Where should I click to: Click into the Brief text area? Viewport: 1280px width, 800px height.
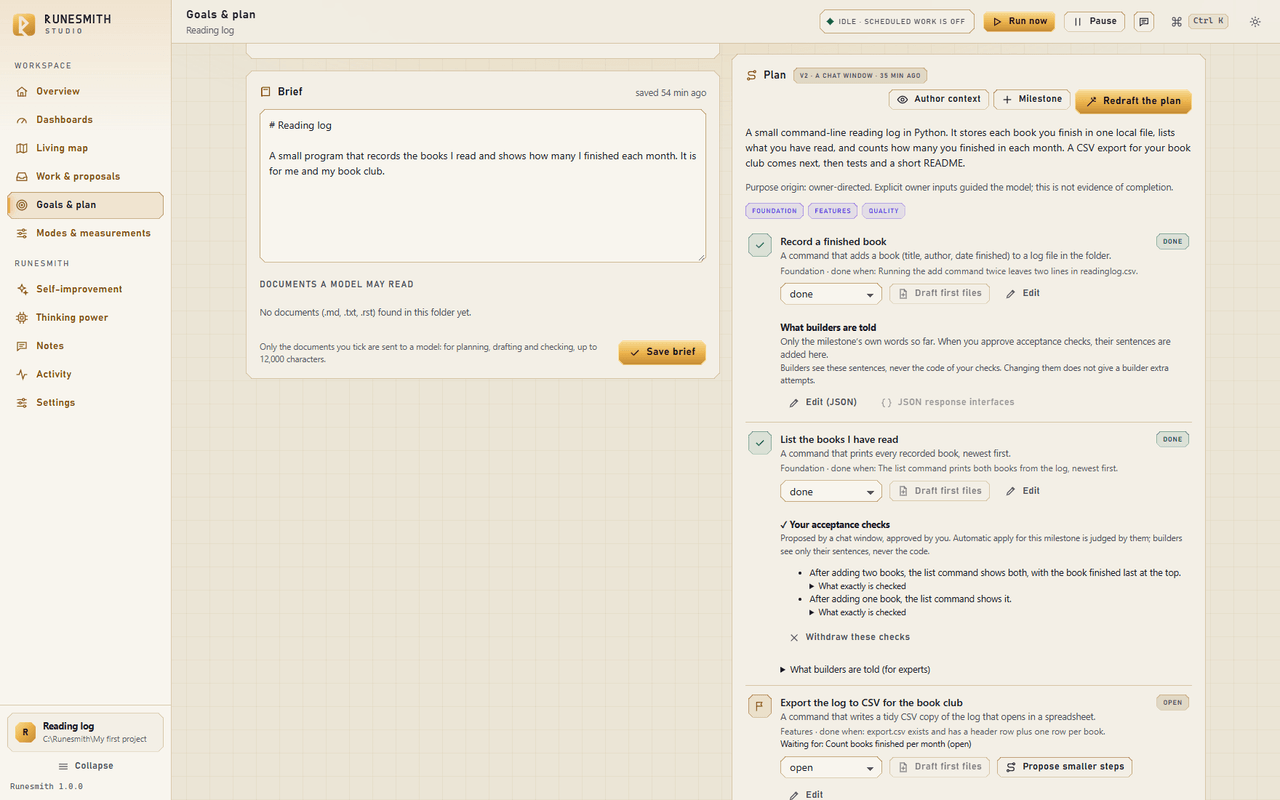(482, 186)
